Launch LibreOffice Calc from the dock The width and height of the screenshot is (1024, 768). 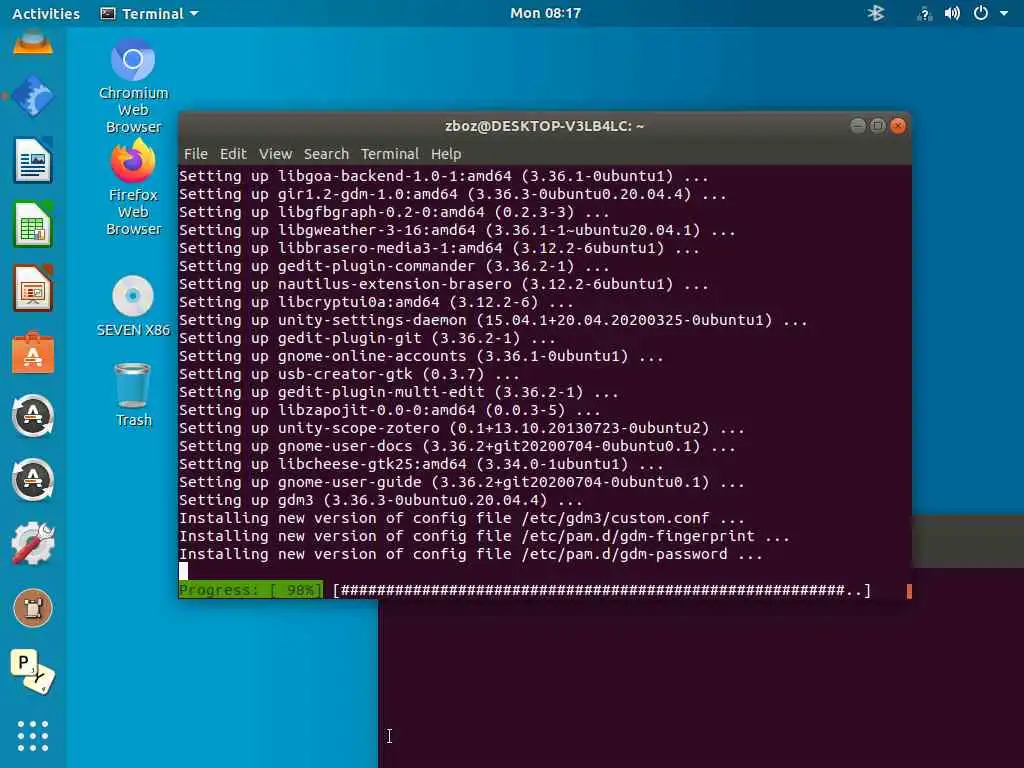click(x=33, y=224)
